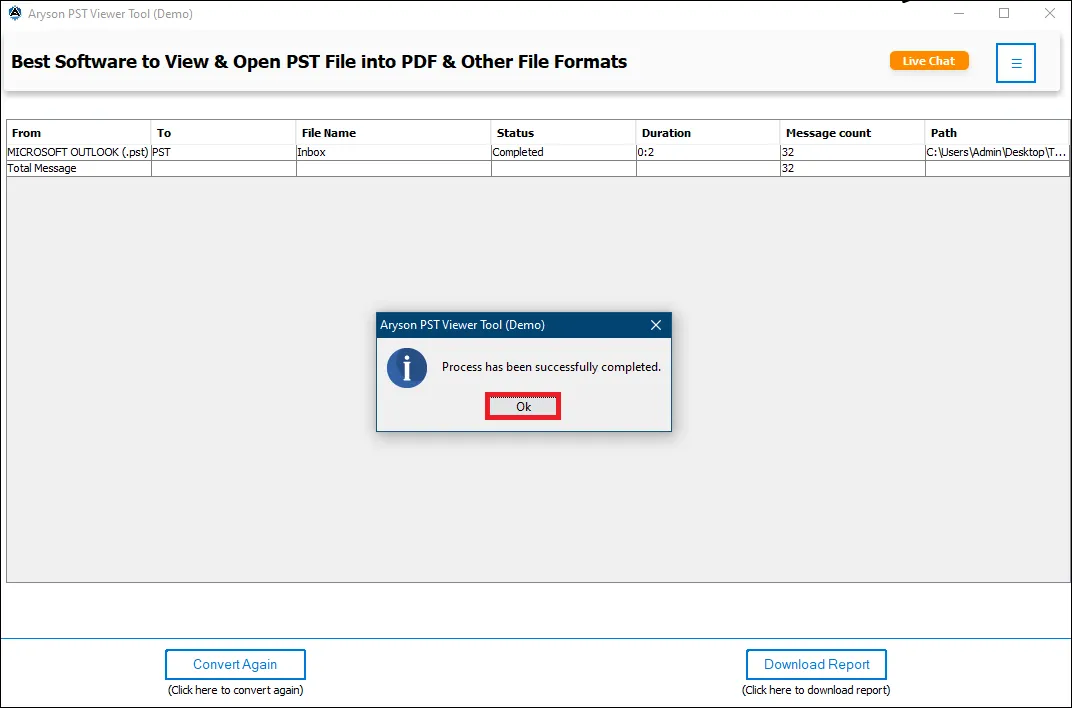
Task: Click the Total Message row label
Action: [79, 168]
